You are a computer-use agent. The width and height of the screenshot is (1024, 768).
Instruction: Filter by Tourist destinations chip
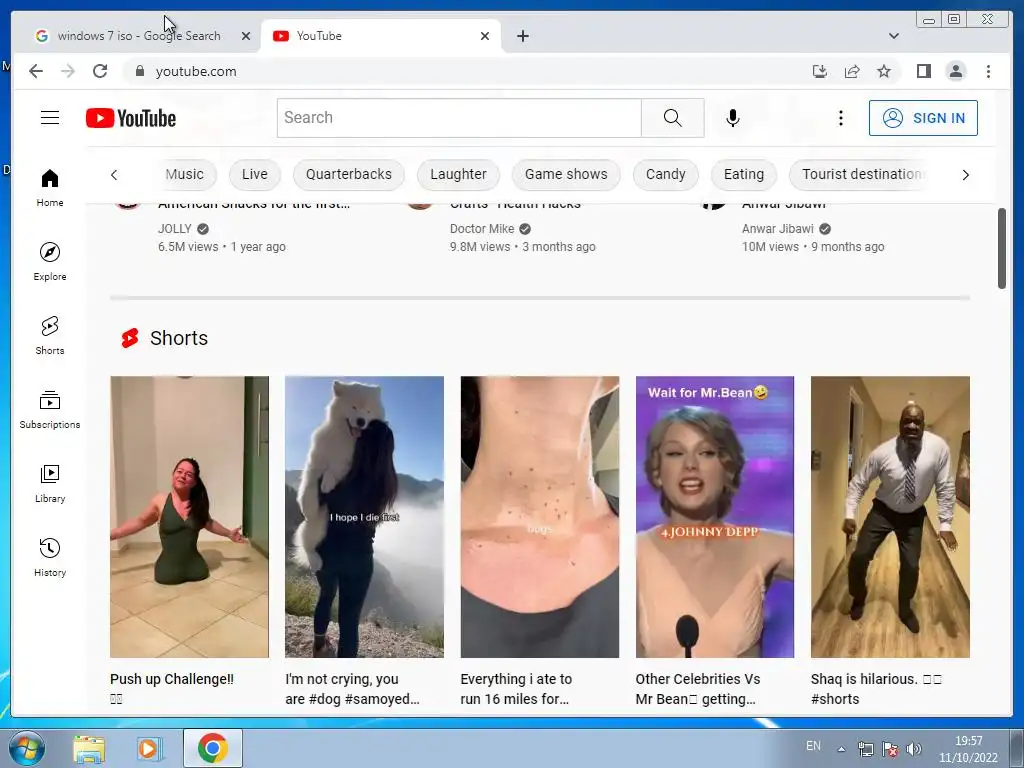pos(859,174)
